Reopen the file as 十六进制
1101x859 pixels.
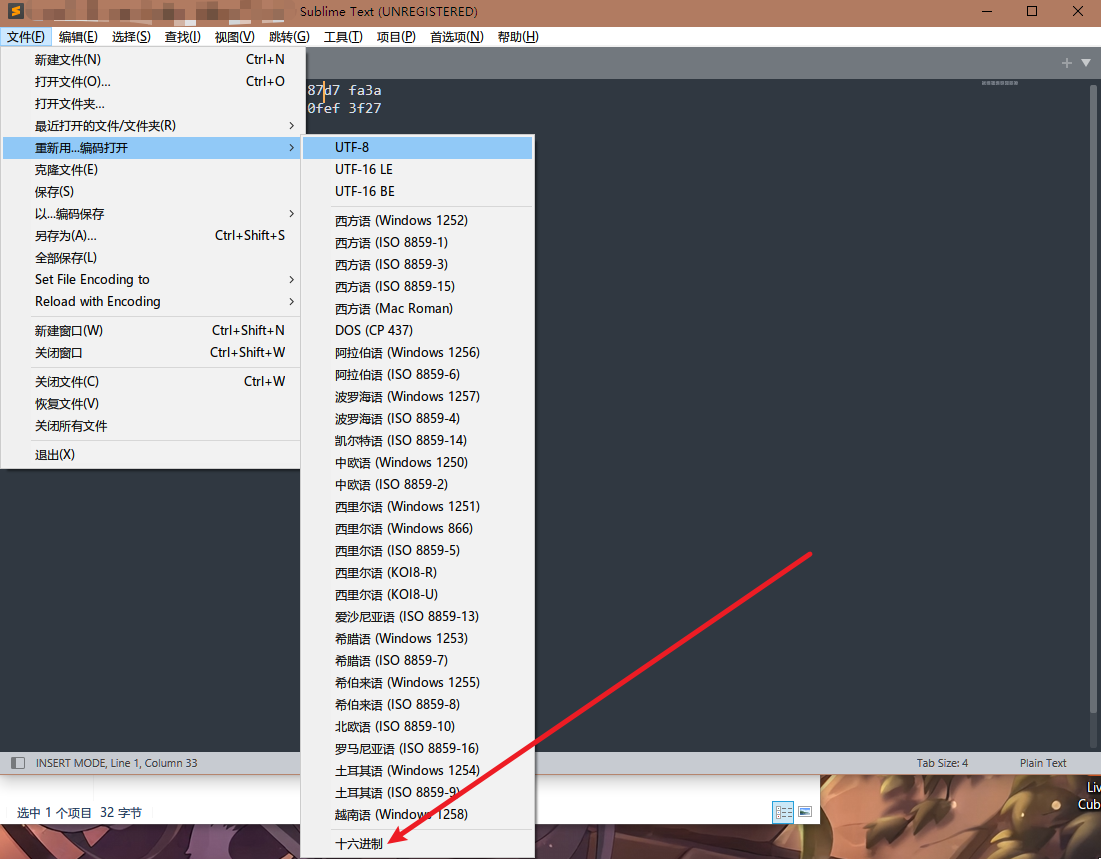(418, 844)
